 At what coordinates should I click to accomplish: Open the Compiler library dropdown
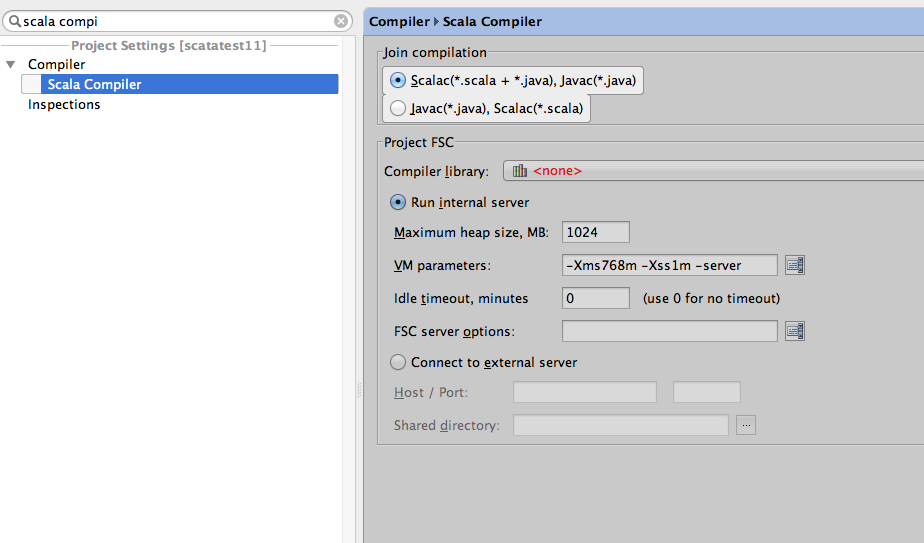click(x=713, y=171)
